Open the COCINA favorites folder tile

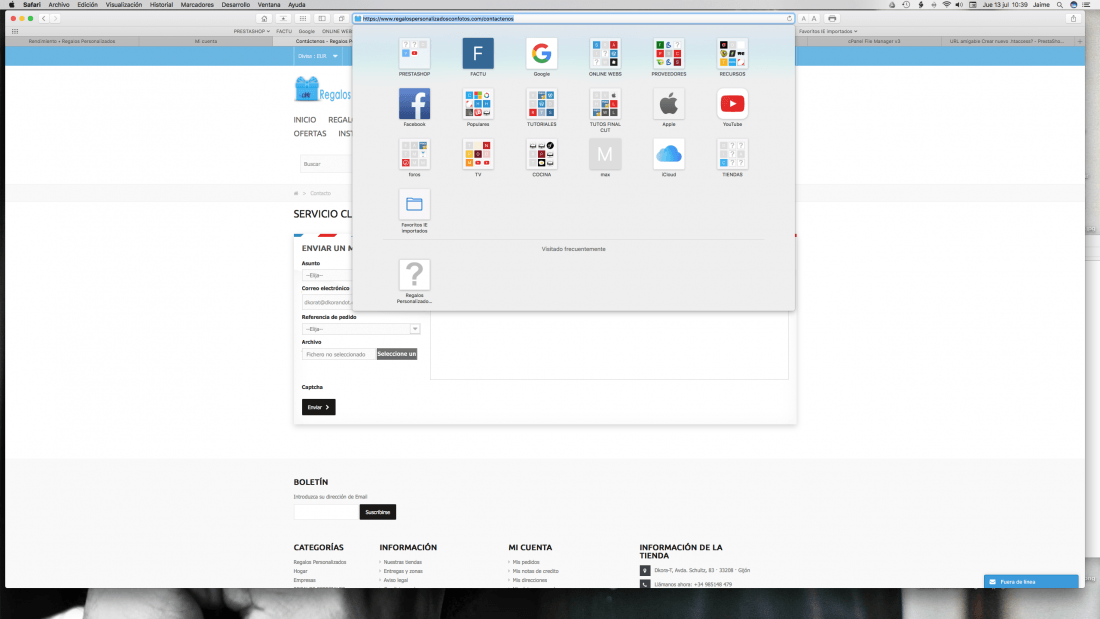click(x=542, y=154)
